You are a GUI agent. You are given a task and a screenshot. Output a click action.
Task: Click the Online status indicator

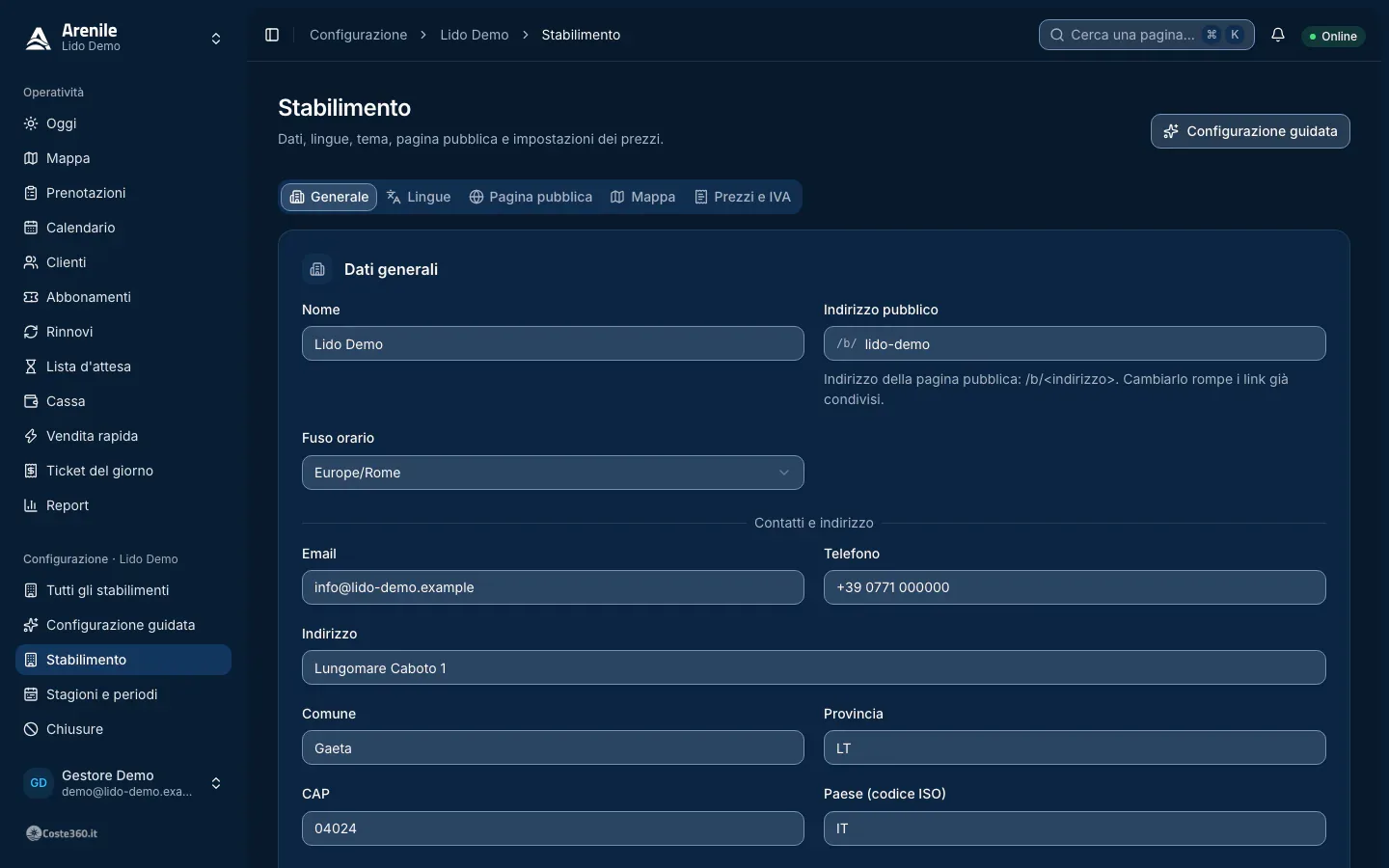click(x=1333, y=37)
